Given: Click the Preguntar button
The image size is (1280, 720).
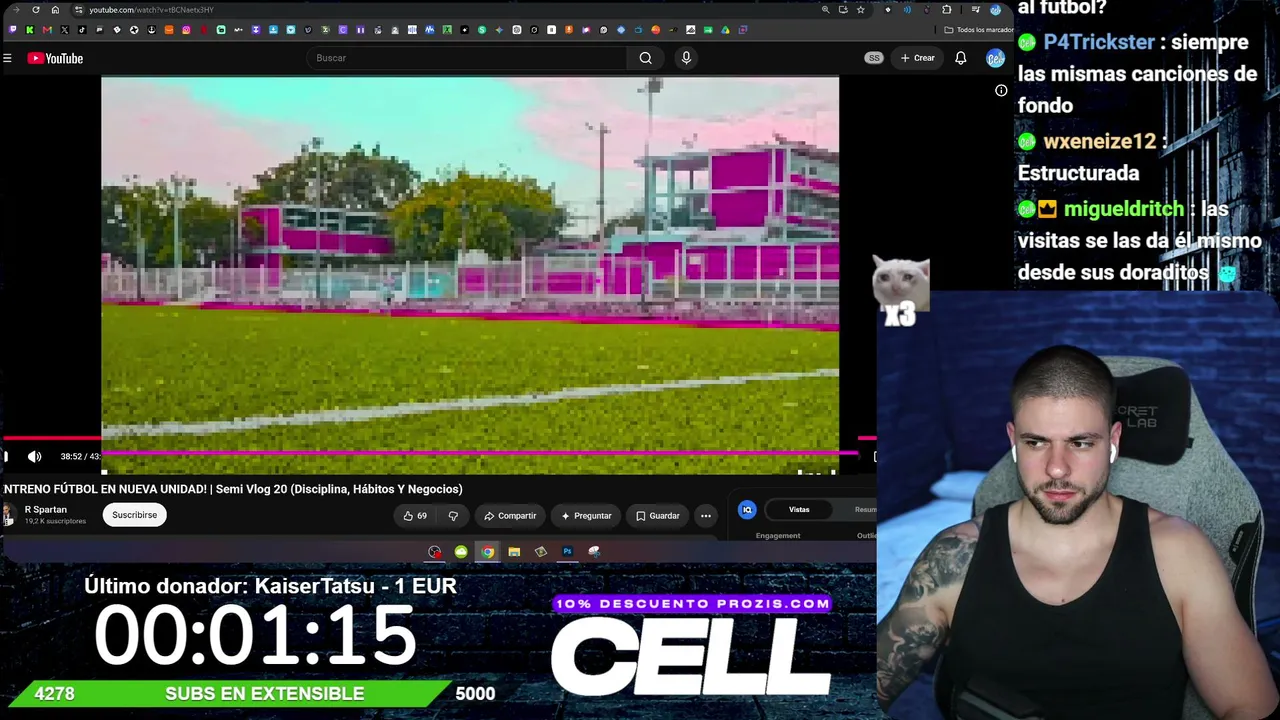Looking at the screenshot, I should pos(586,516).
